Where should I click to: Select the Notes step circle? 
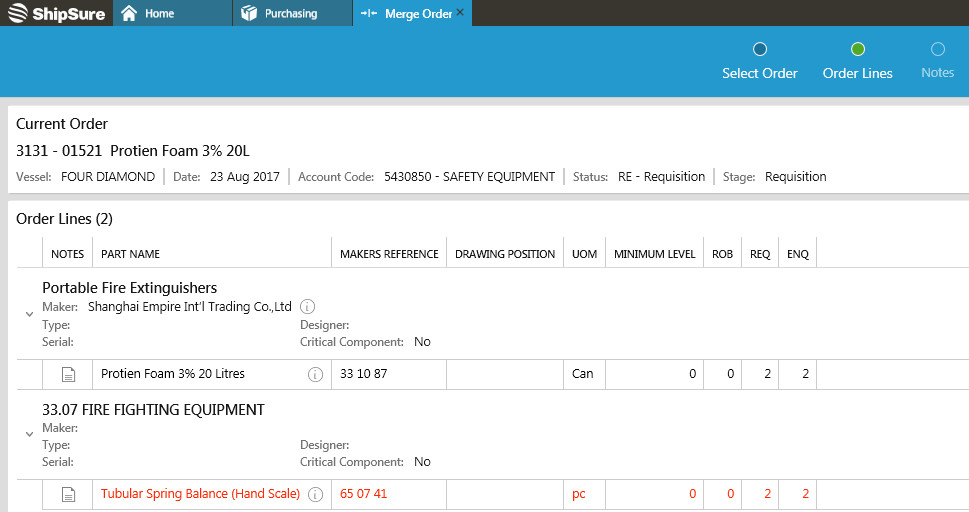click(937, 49)
